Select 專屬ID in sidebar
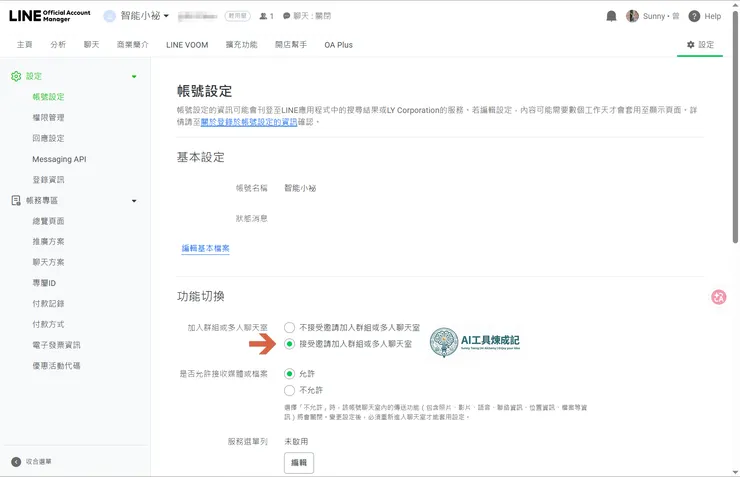The image size is (740, 477). coord(44,283)
